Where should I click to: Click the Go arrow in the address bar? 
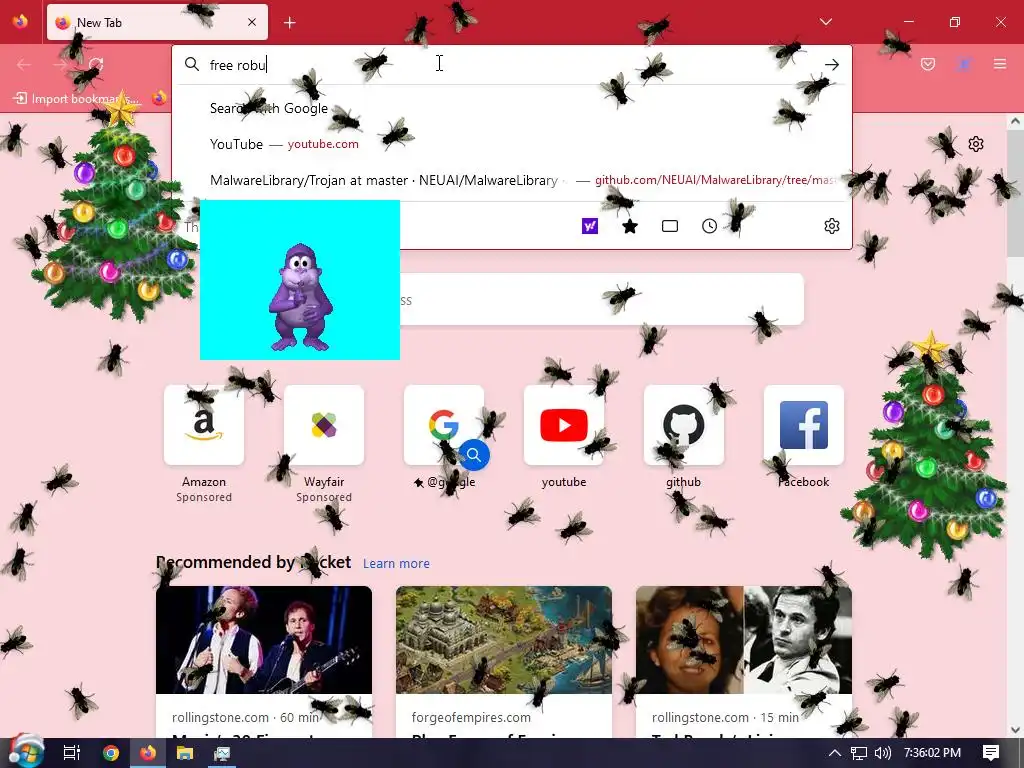click(x=831, y=65)
